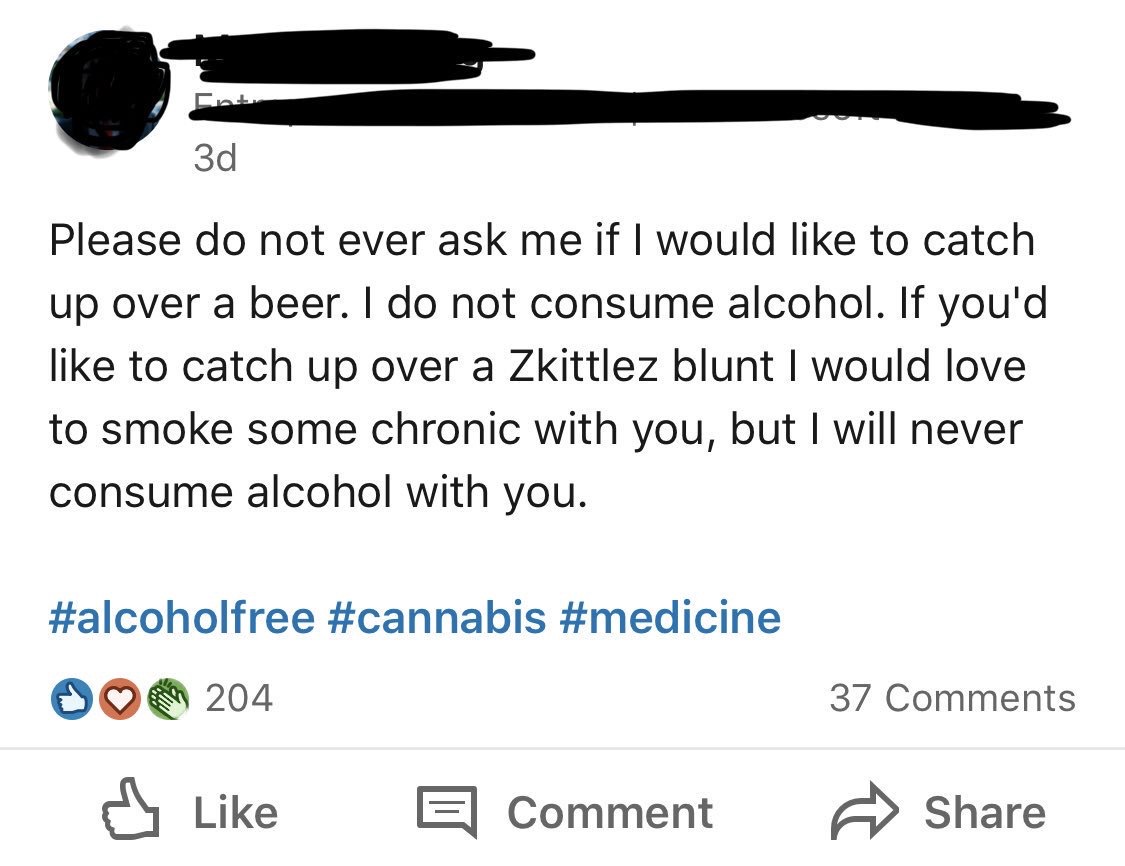Follow the #cannabis hashtag link
The height and width of the screenshot is (866, 1125).
[436, 617]
